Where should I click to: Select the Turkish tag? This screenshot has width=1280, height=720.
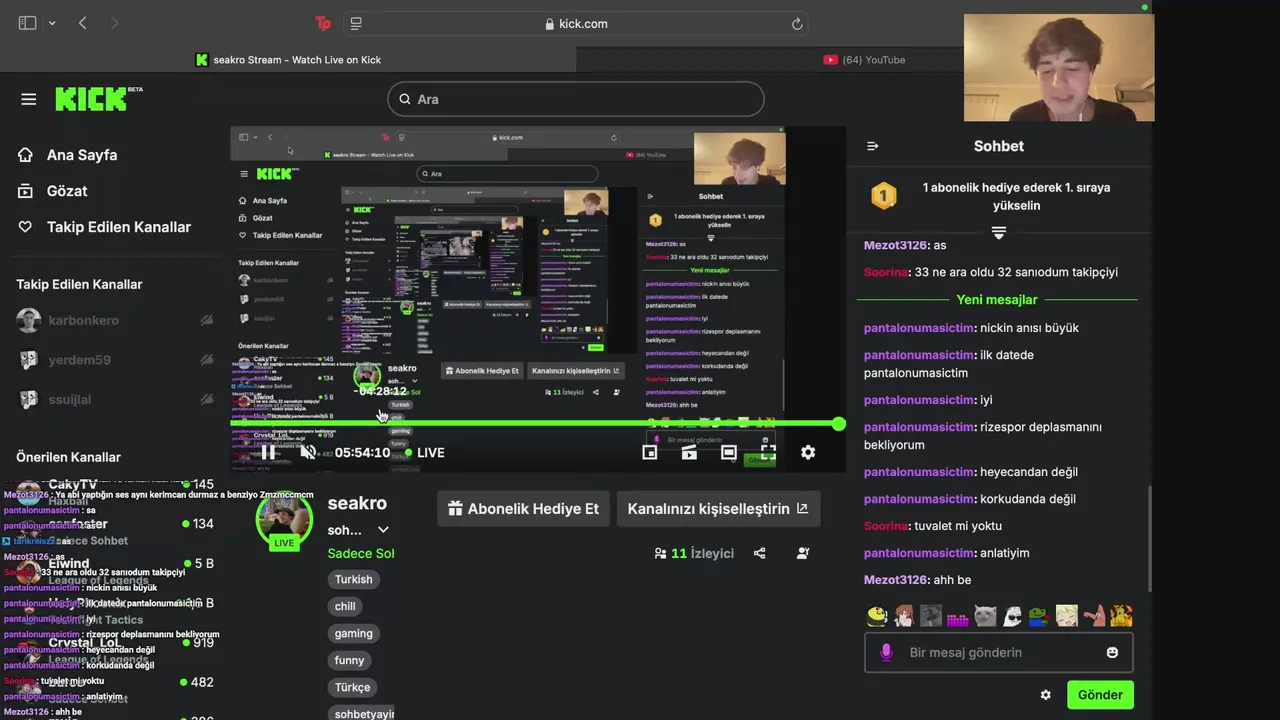click(353, 579)
